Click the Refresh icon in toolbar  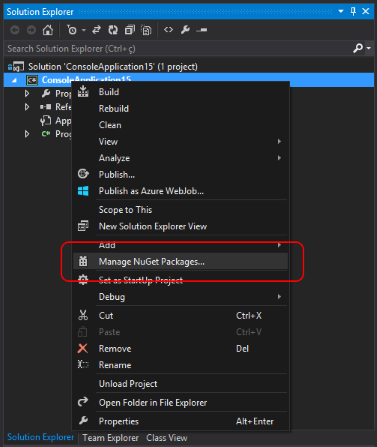pyautogui.click(x=113, y=30)
